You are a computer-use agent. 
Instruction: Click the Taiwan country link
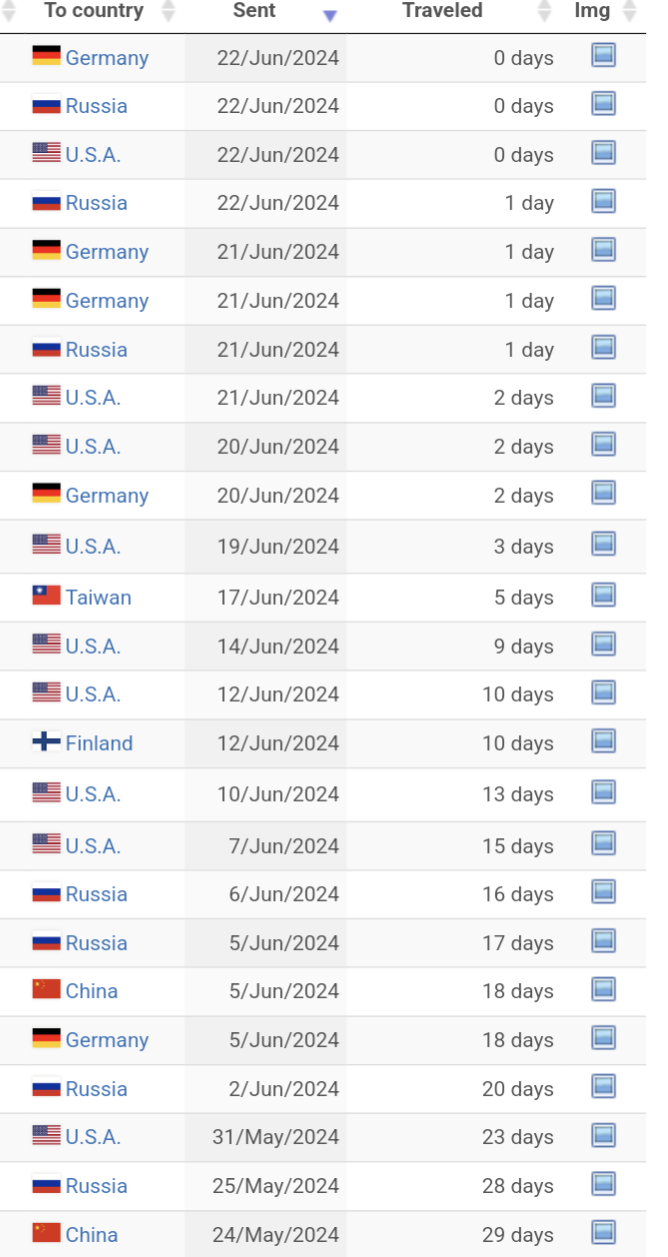click(98, 597)
